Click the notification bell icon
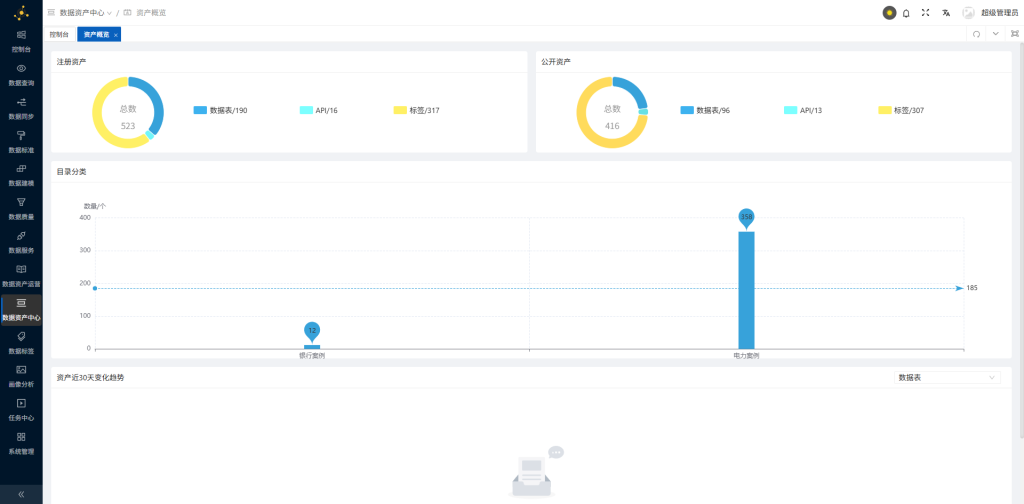The width and height of the screenshot is (1024, 504). [906, 12]
